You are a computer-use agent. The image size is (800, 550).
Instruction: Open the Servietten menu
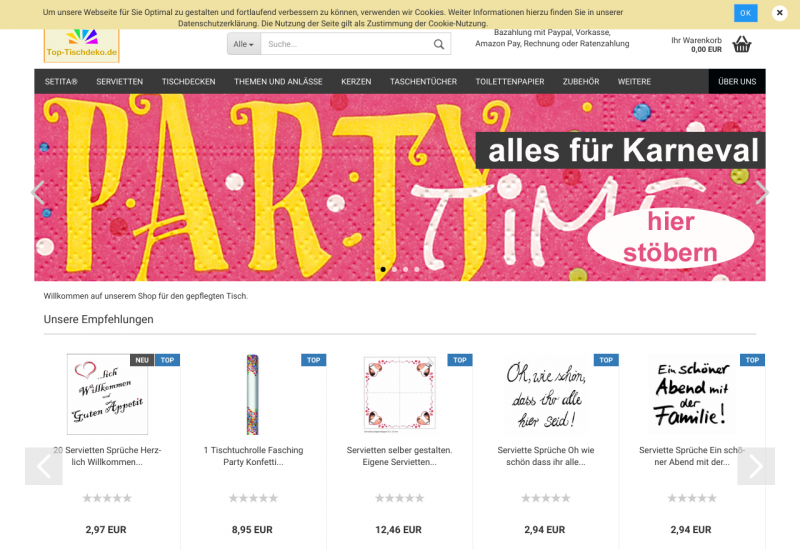tap(119, 82)
